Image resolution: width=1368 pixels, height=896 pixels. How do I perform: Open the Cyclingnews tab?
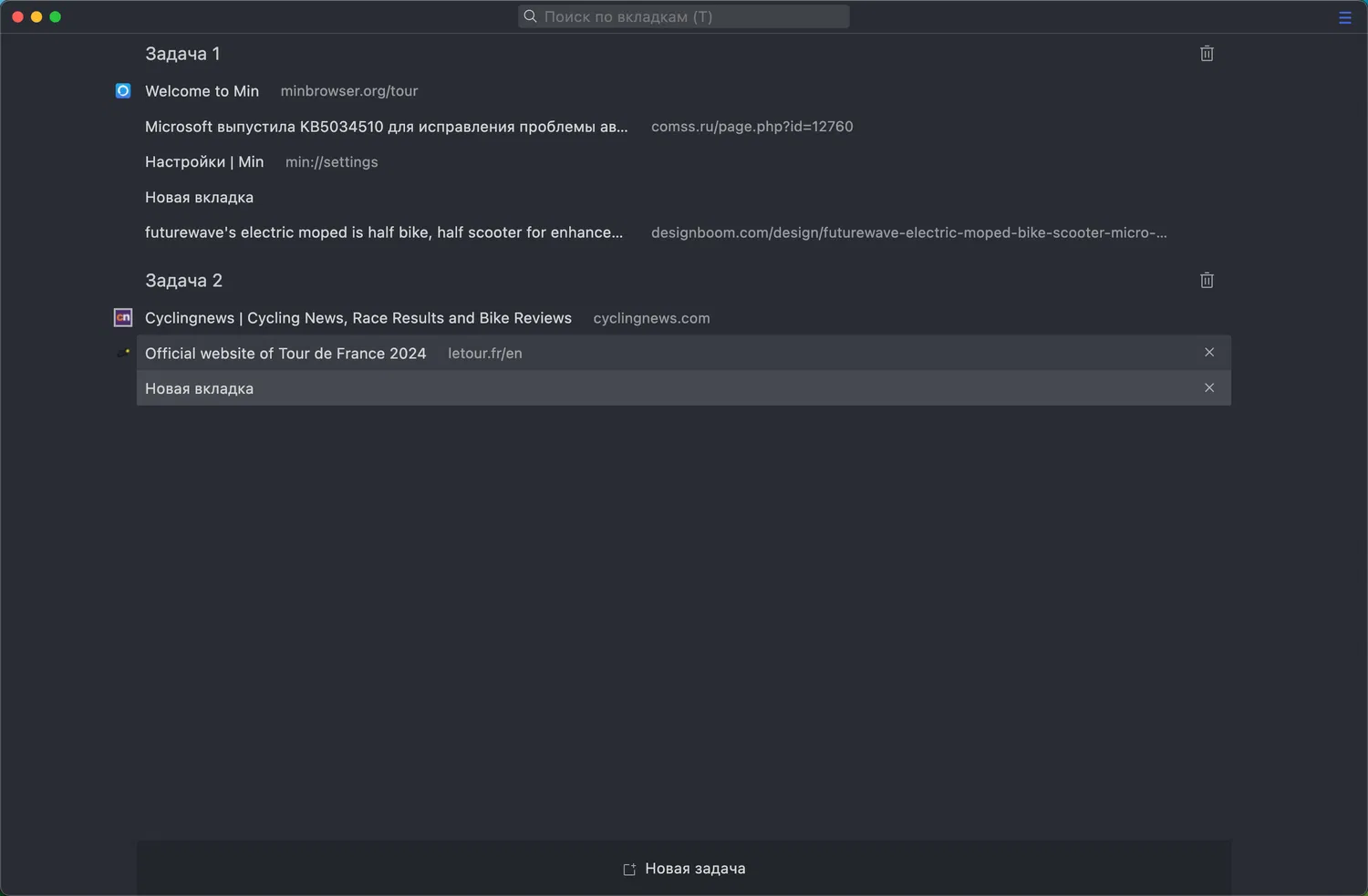358,318
